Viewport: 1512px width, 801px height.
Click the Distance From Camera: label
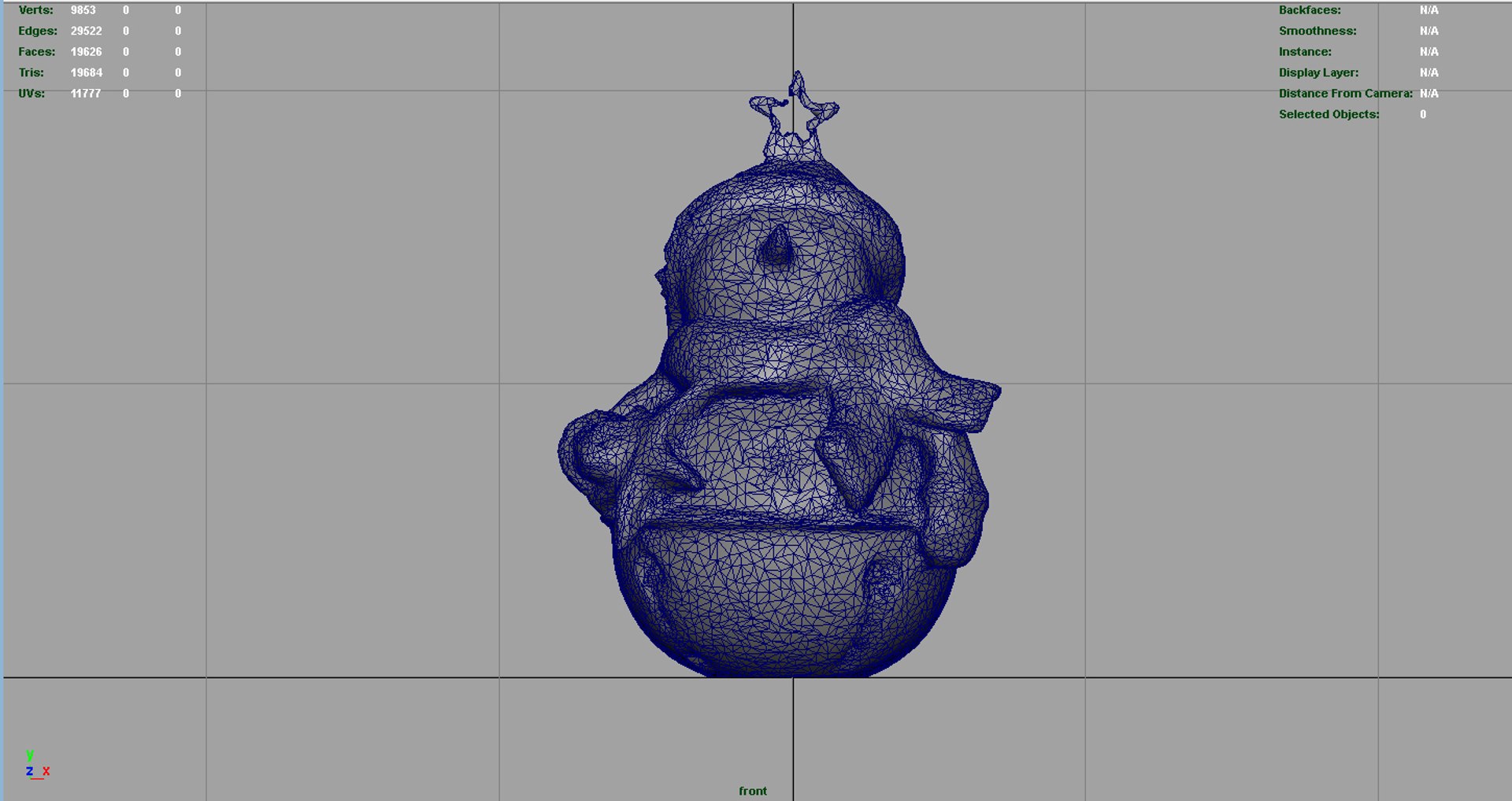point(1345,93)
